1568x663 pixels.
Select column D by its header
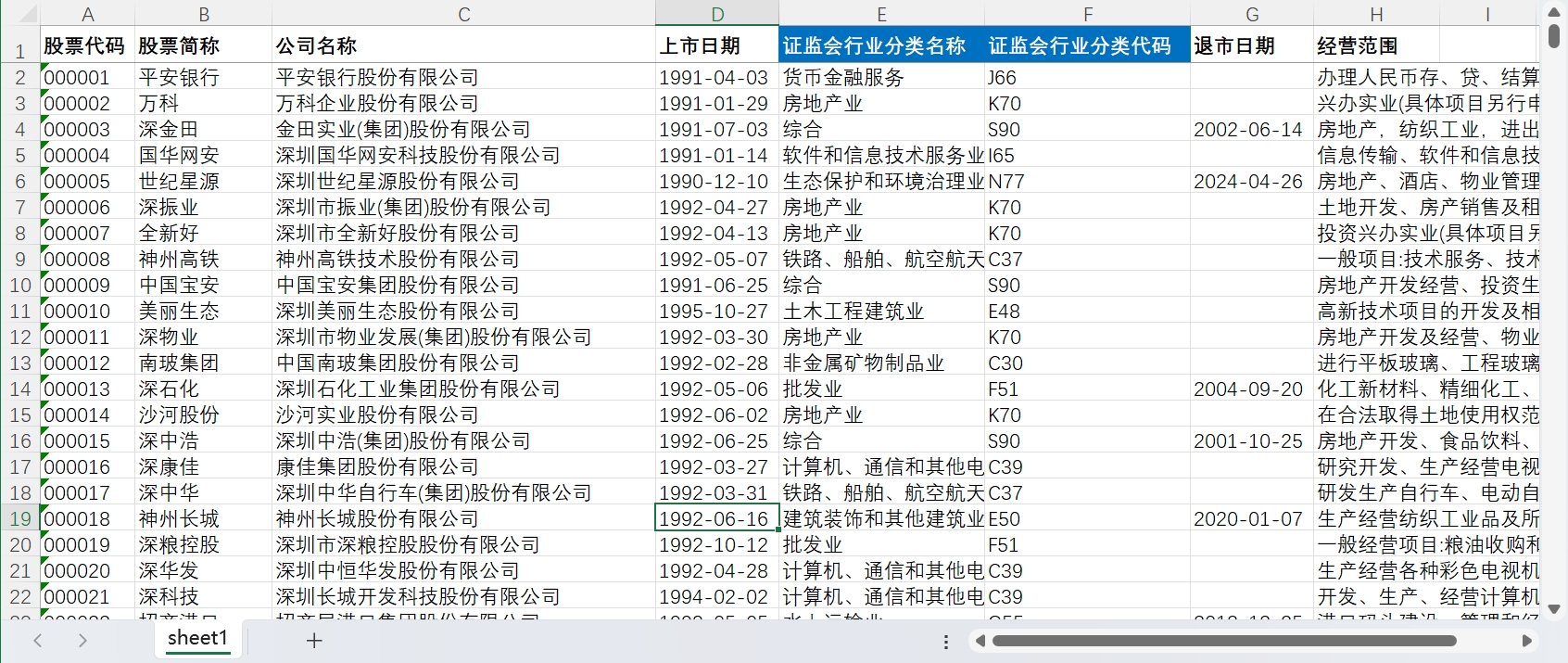717,14
